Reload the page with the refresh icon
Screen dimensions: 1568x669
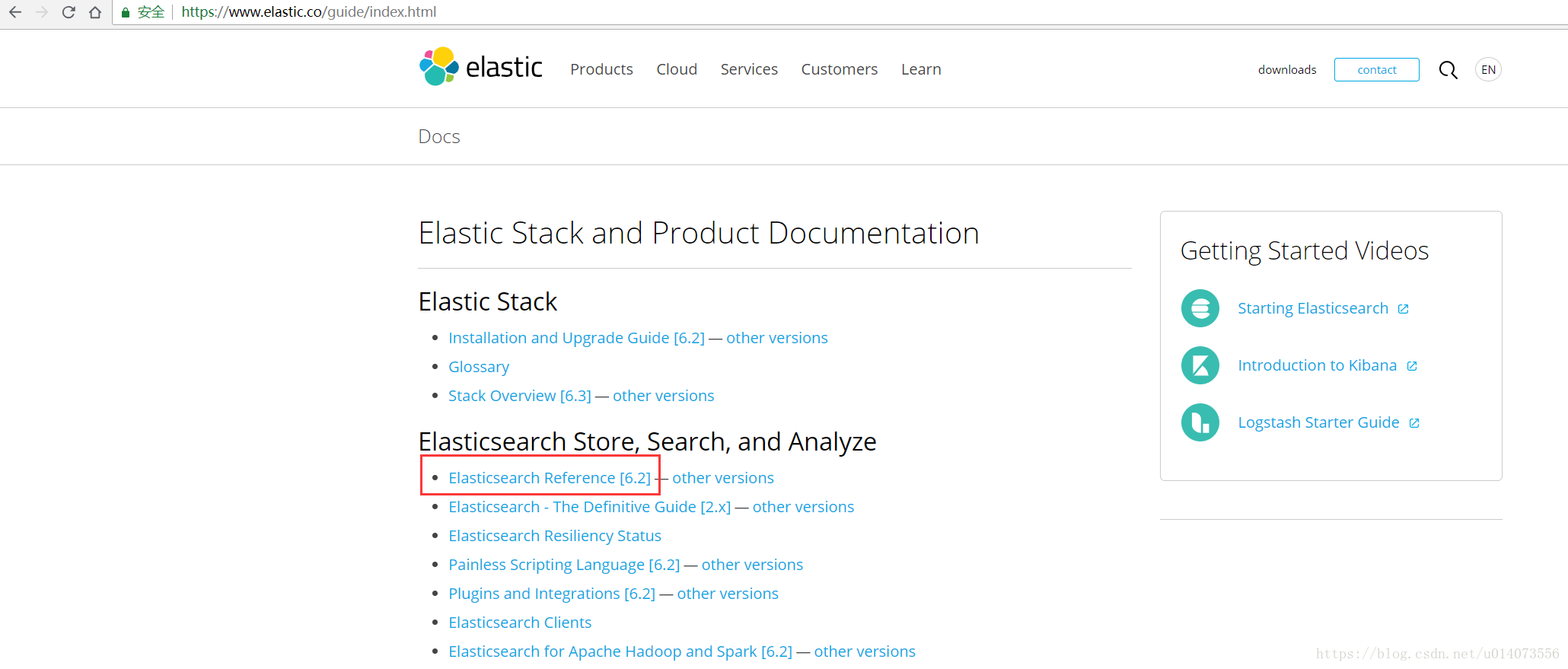point(69,12)
